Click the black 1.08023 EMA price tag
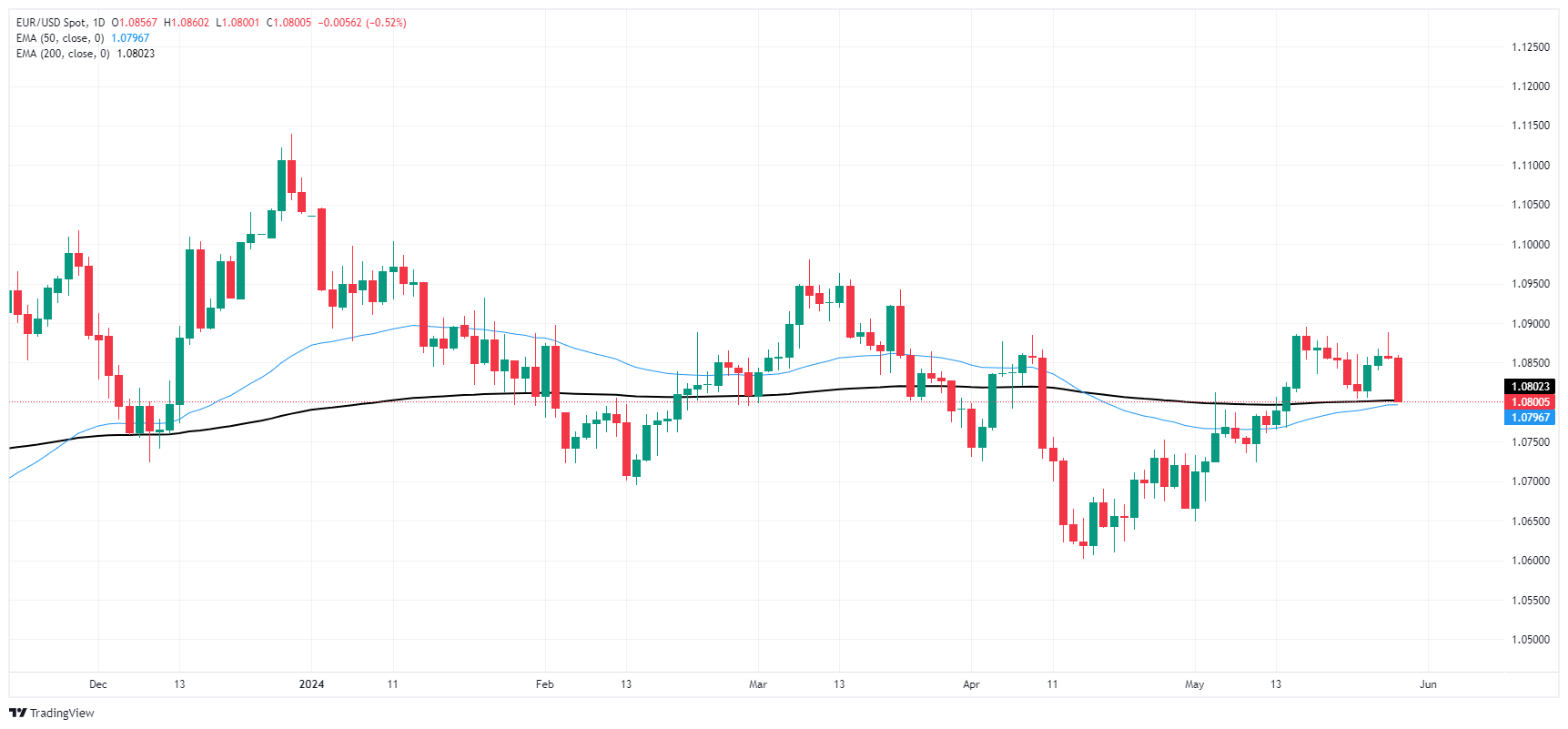Screen dimensions: 1568x729 [1530, 387]
